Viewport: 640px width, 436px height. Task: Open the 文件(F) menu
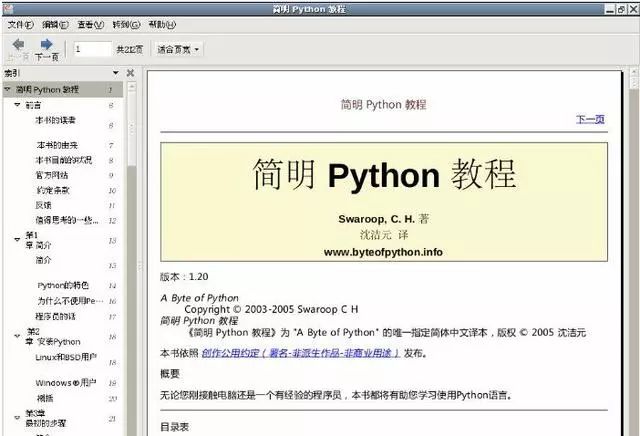[20, 25]
